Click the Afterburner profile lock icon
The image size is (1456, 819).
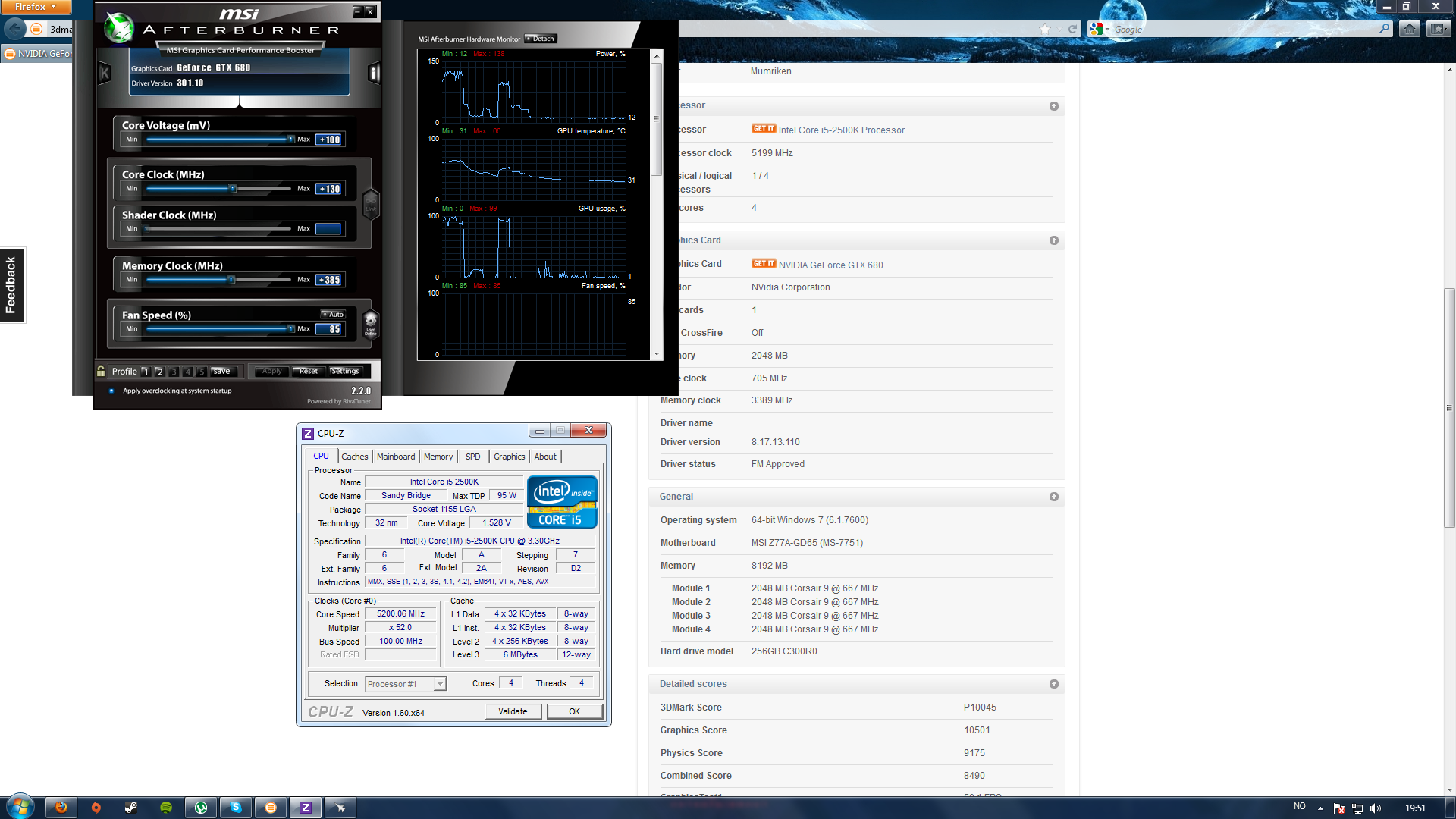[101, 371]
